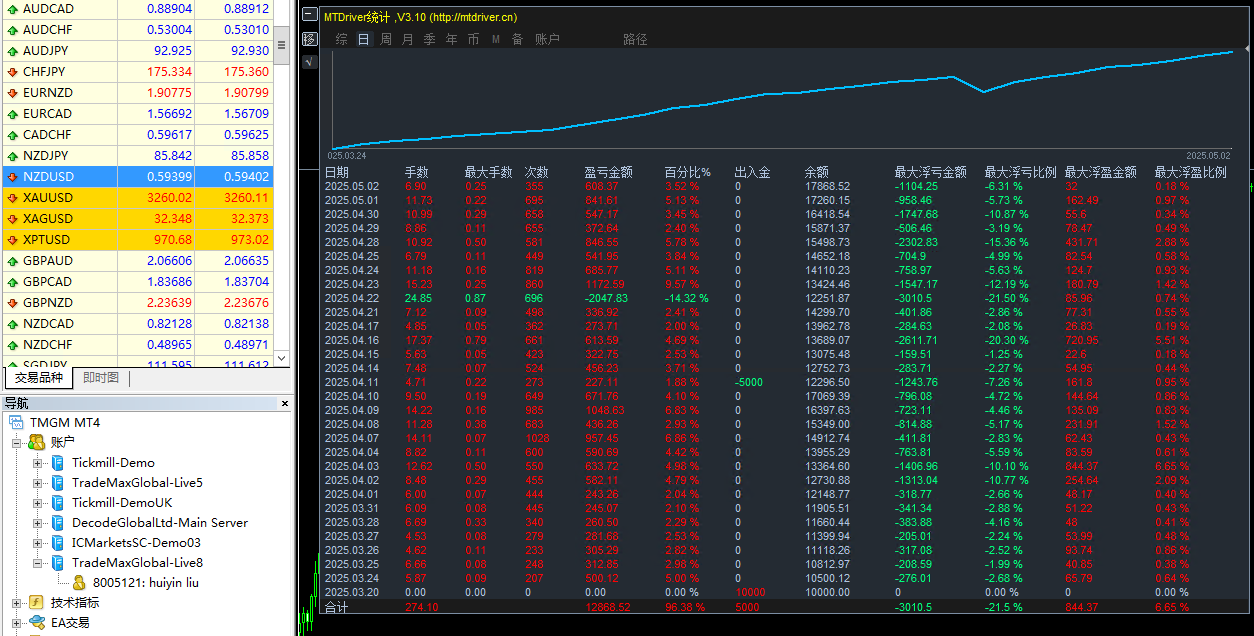Select the XPTUSD symbol row
The height and width of the screenshot is (636, 1254).
137,239
